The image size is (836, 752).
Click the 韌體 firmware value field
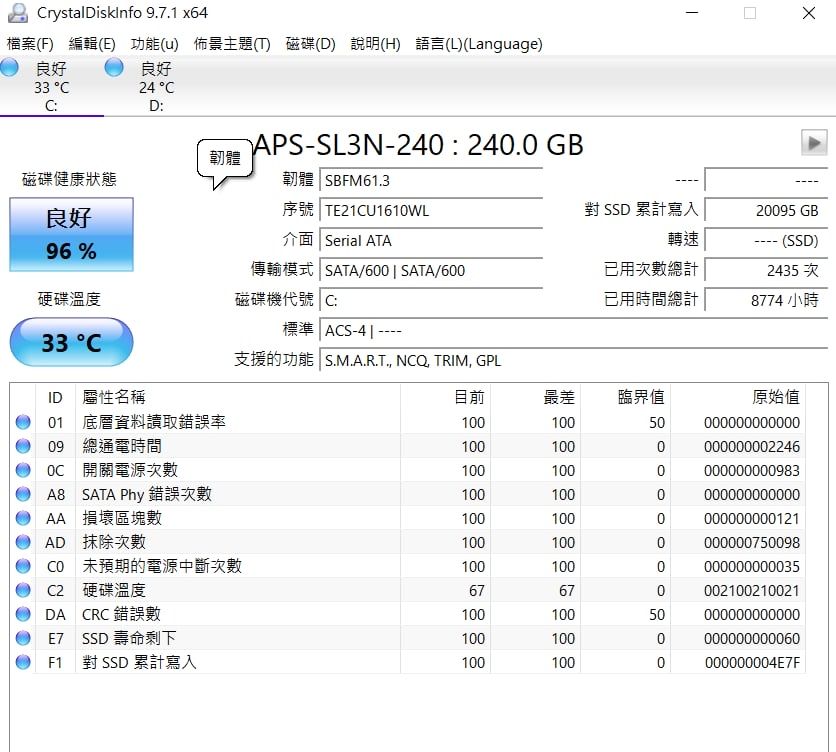[x=431, y=181]
